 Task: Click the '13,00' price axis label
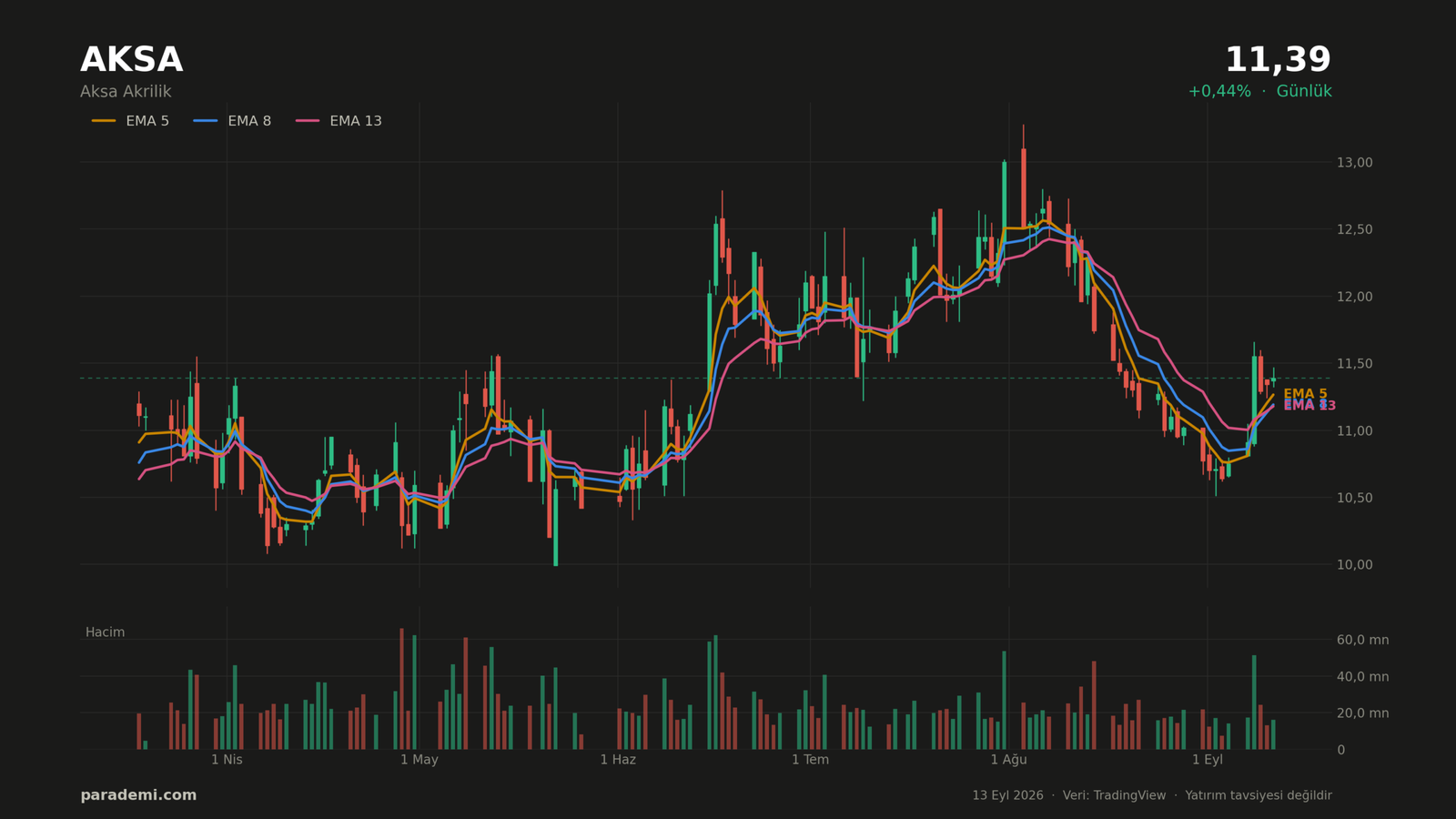click(1354, 163)
